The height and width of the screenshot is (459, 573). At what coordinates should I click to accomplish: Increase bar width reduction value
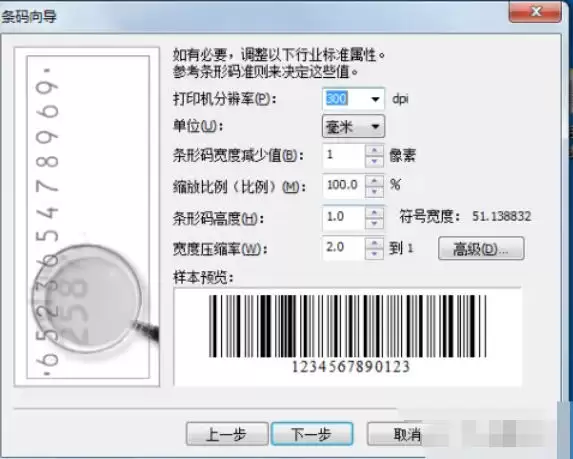(374, 150)
